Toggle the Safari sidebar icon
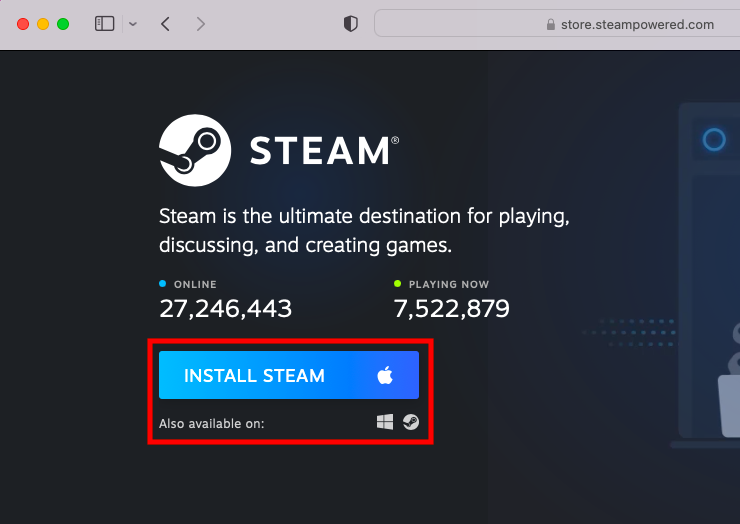 click(x=104, y=24)
